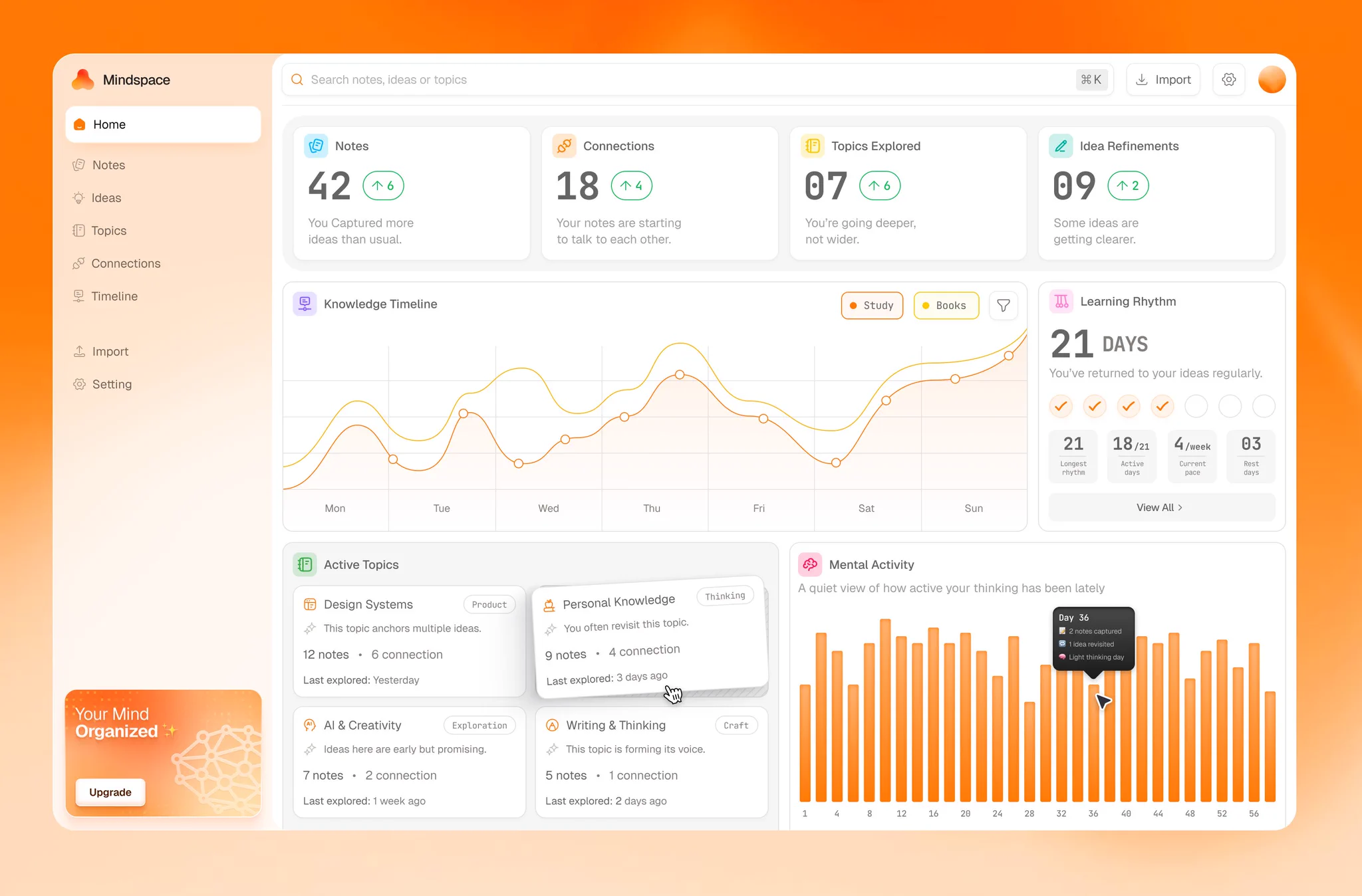1362x896 pixels.
Task: Click the Idea Refinements pencil icon
Action: pyautogui.click(x=1061, y=146)
